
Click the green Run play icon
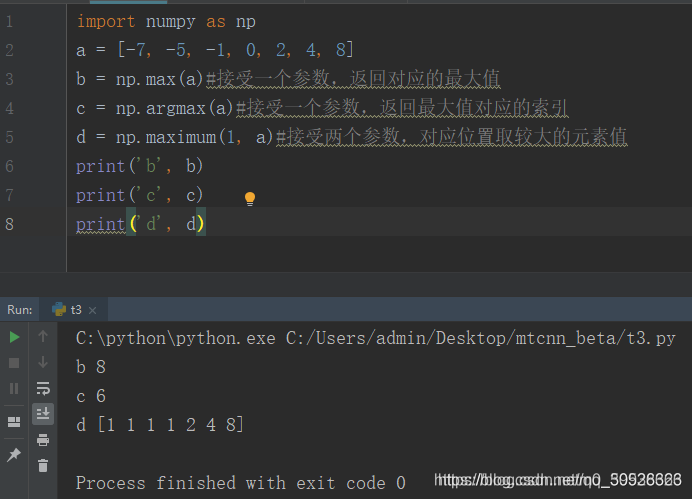pyautogui.click(x=14, y=338)
